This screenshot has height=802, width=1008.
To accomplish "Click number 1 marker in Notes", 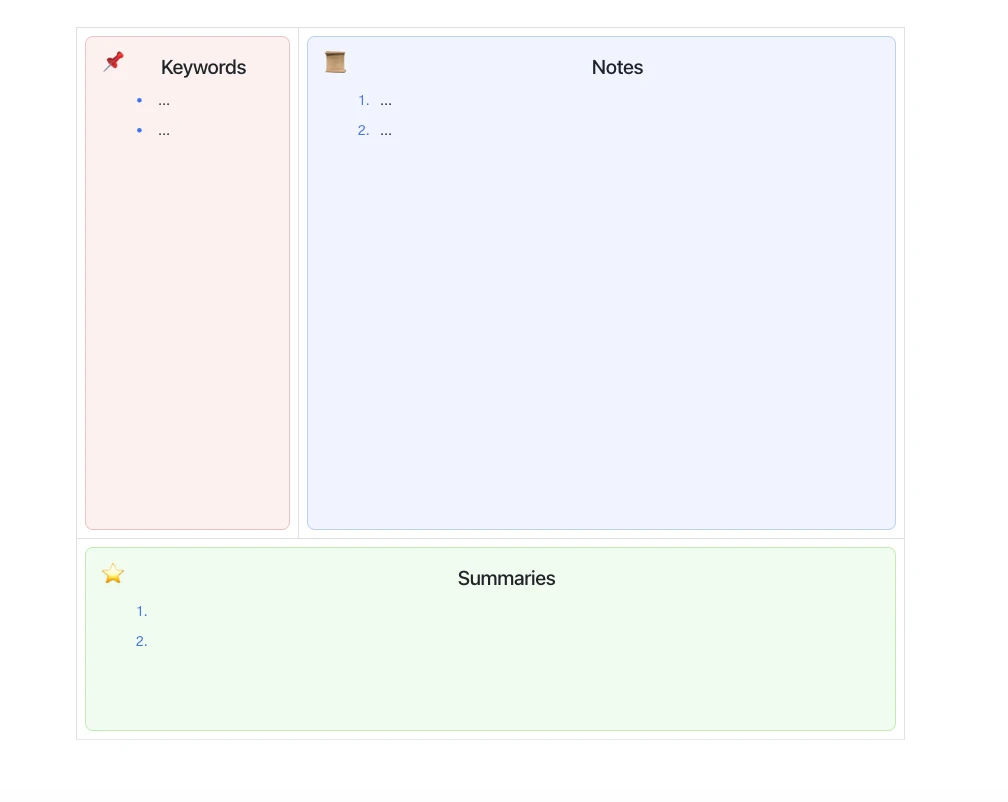I will [364, 101].
